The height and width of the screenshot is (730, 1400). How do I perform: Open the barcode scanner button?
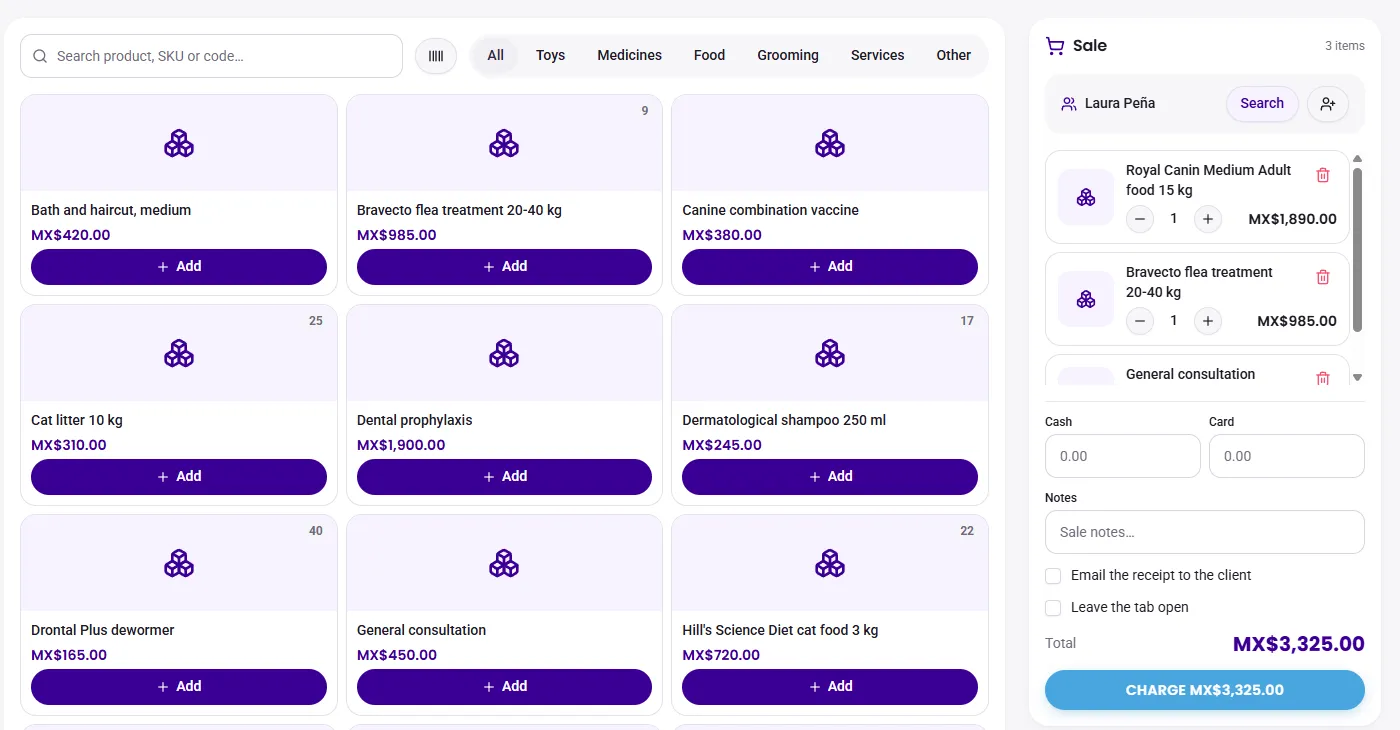tap(436, 56)
